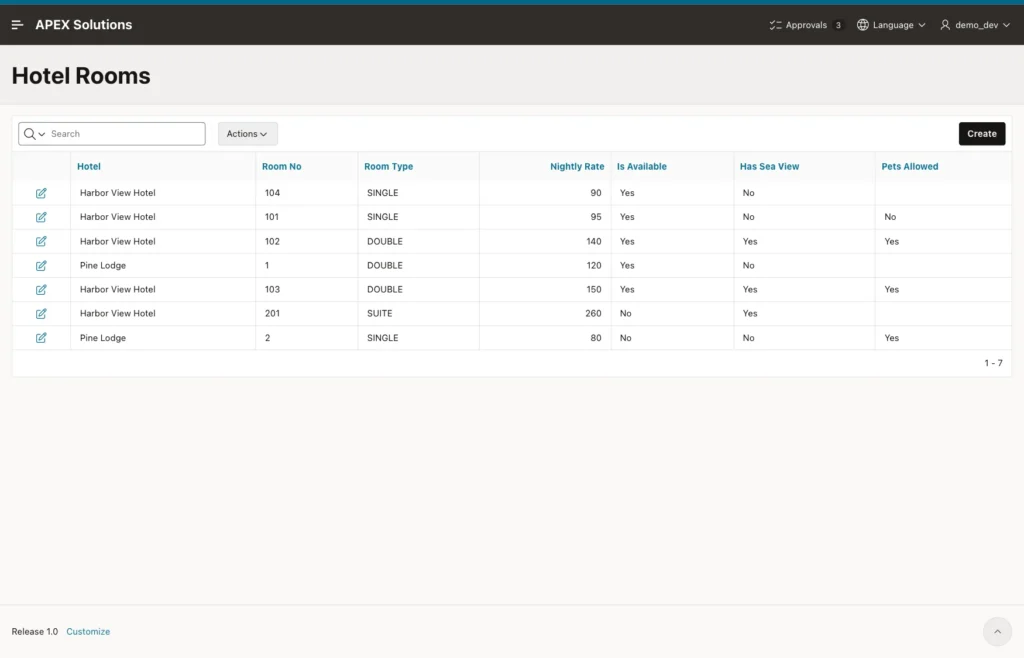This screenshot has width=1024, height=658.
Task: Expand the Language dropdown
Action: pyautogui.click(x=891, y=25)
